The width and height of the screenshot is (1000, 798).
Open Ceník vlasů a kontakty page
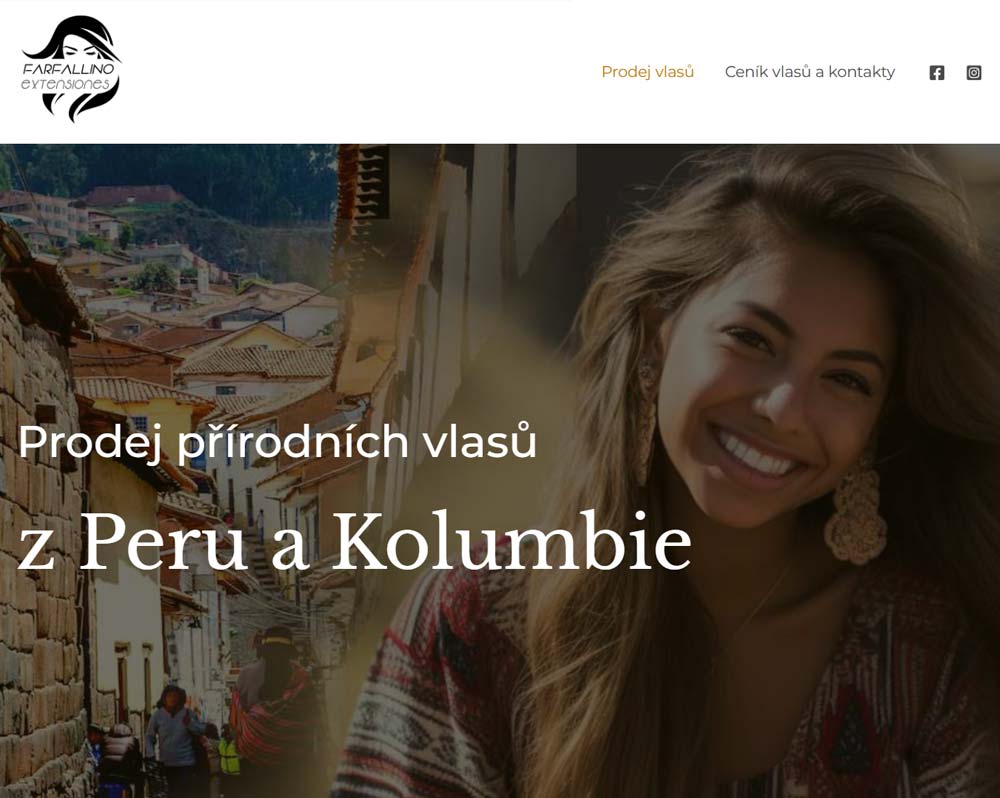point(810,72)
